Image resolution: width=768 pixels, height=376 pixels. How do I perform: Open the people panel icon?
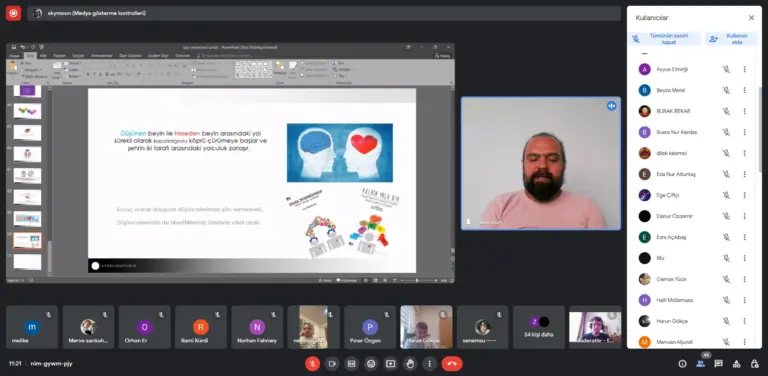[700, 364]
